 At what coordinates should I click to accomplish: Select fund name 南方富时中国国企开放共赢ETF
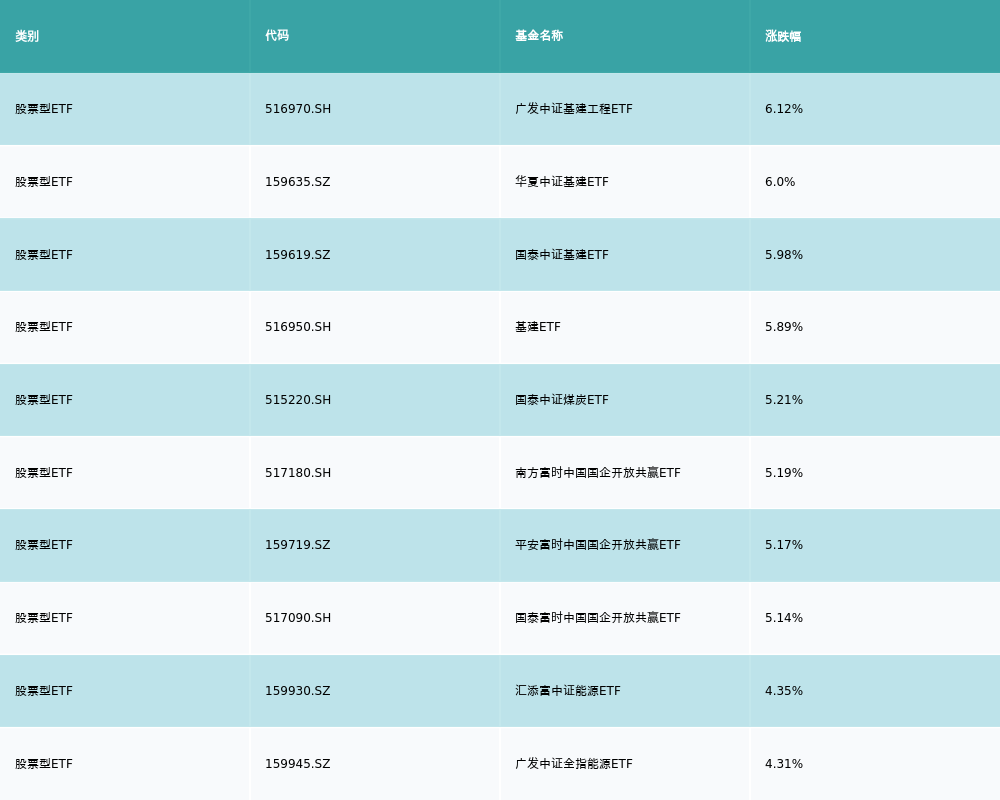(x=598, y=473)
